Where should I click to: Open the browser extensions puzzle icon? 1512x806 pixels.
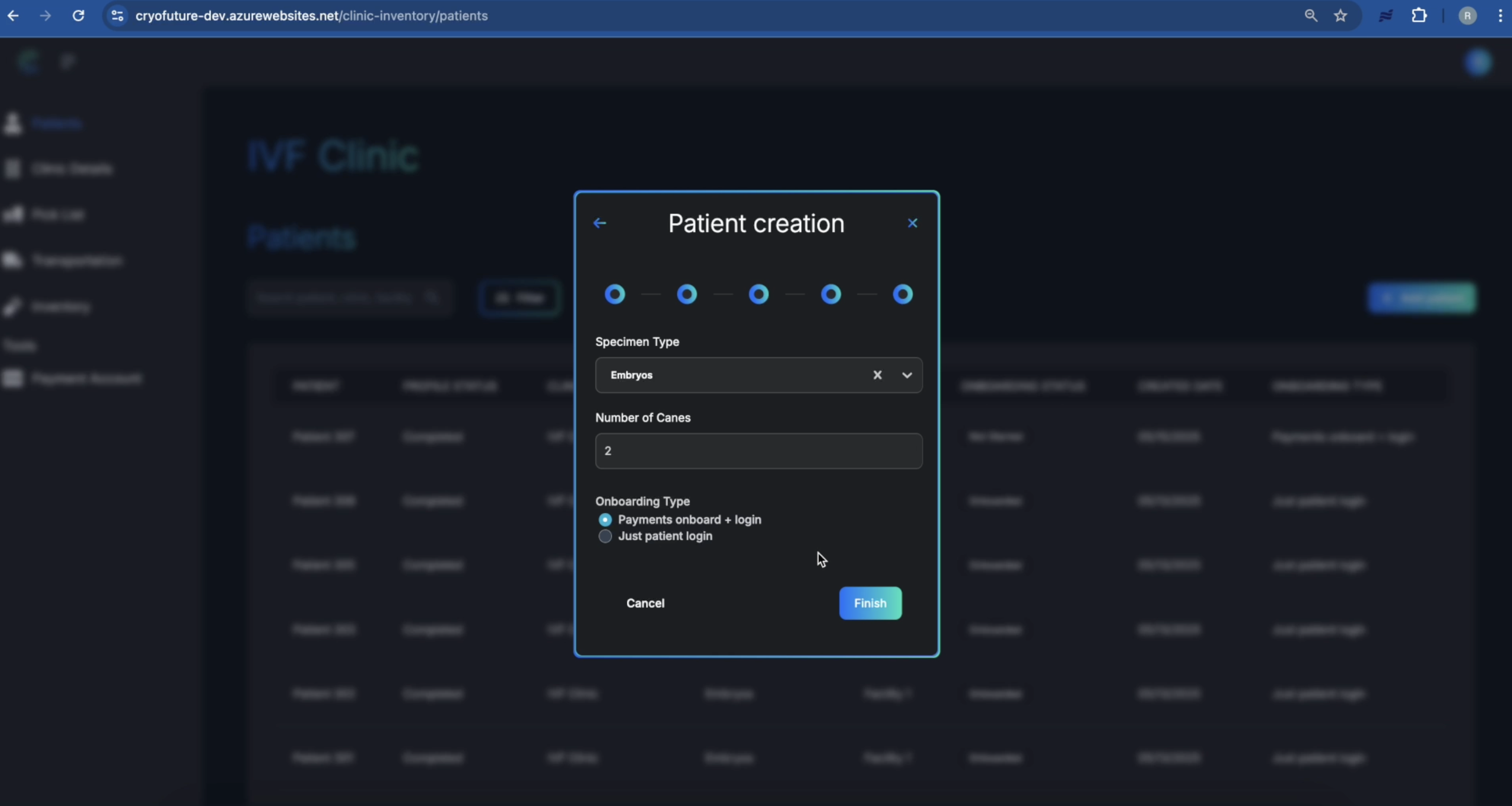[1419, 16]
